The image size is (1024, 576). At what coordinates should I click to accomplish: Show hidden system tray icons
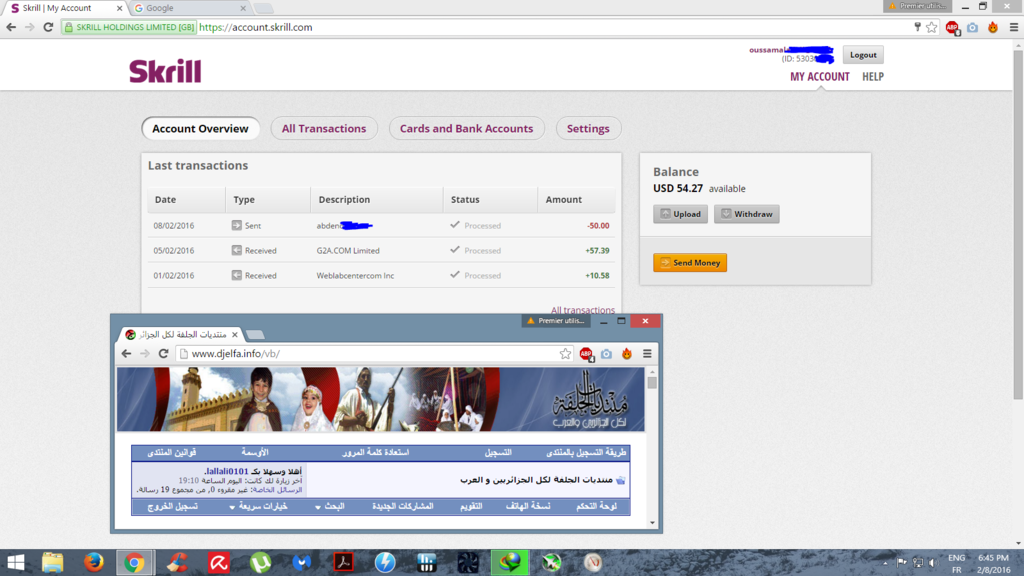[886, 562]
